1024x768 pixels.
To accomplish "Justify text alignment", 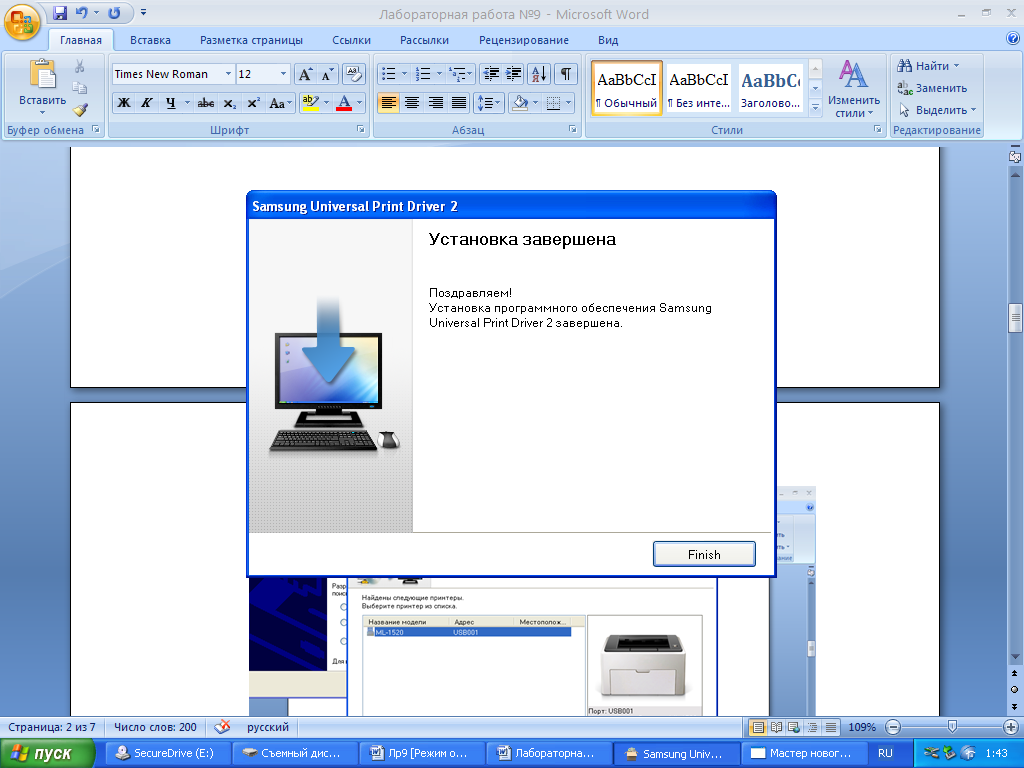I will (459, 103).
